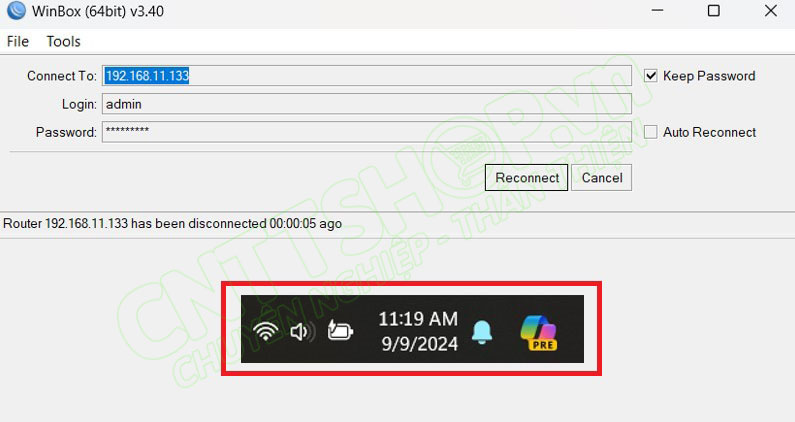Focus the Login field containing admin
Screen dimensions: 795x422
(366, 104)
